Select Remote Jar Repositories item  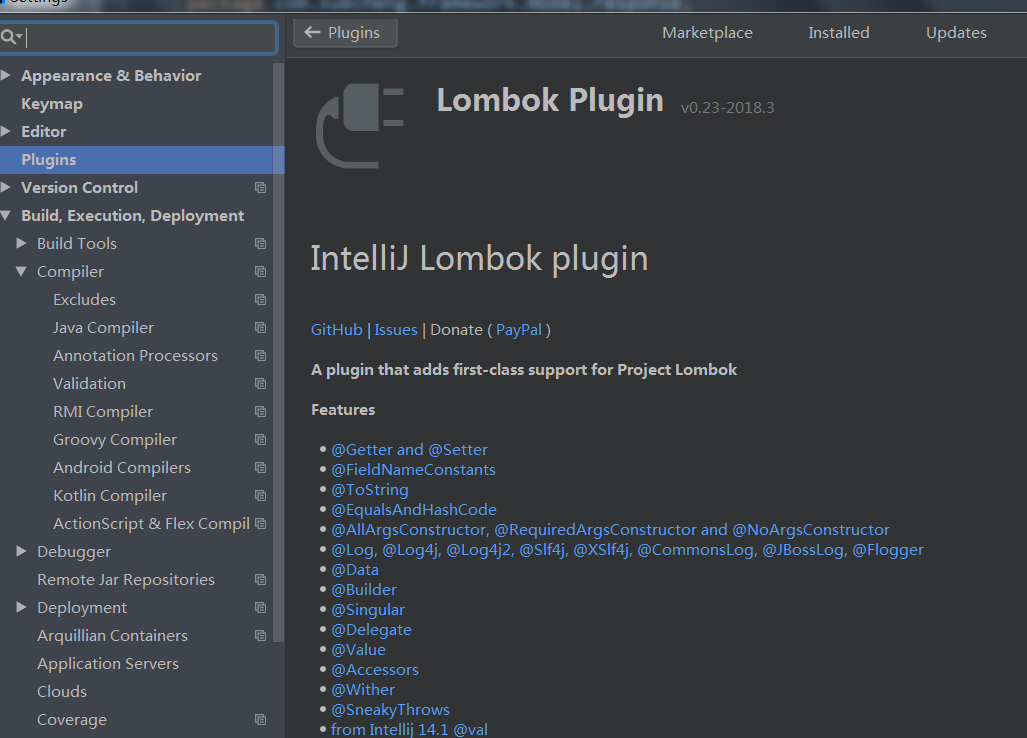(126, 580)
